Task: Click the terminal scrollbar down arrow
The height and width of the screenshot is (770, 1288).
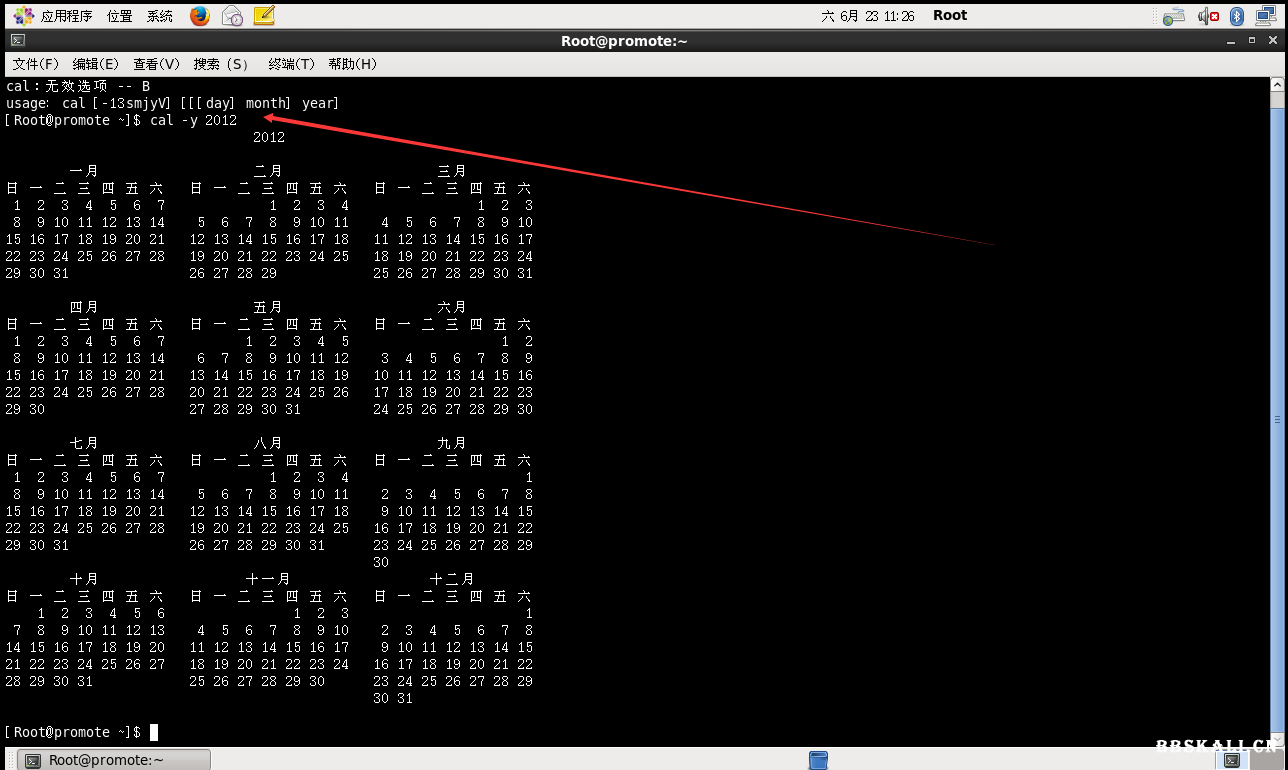Action: [x=1279, y=739]
